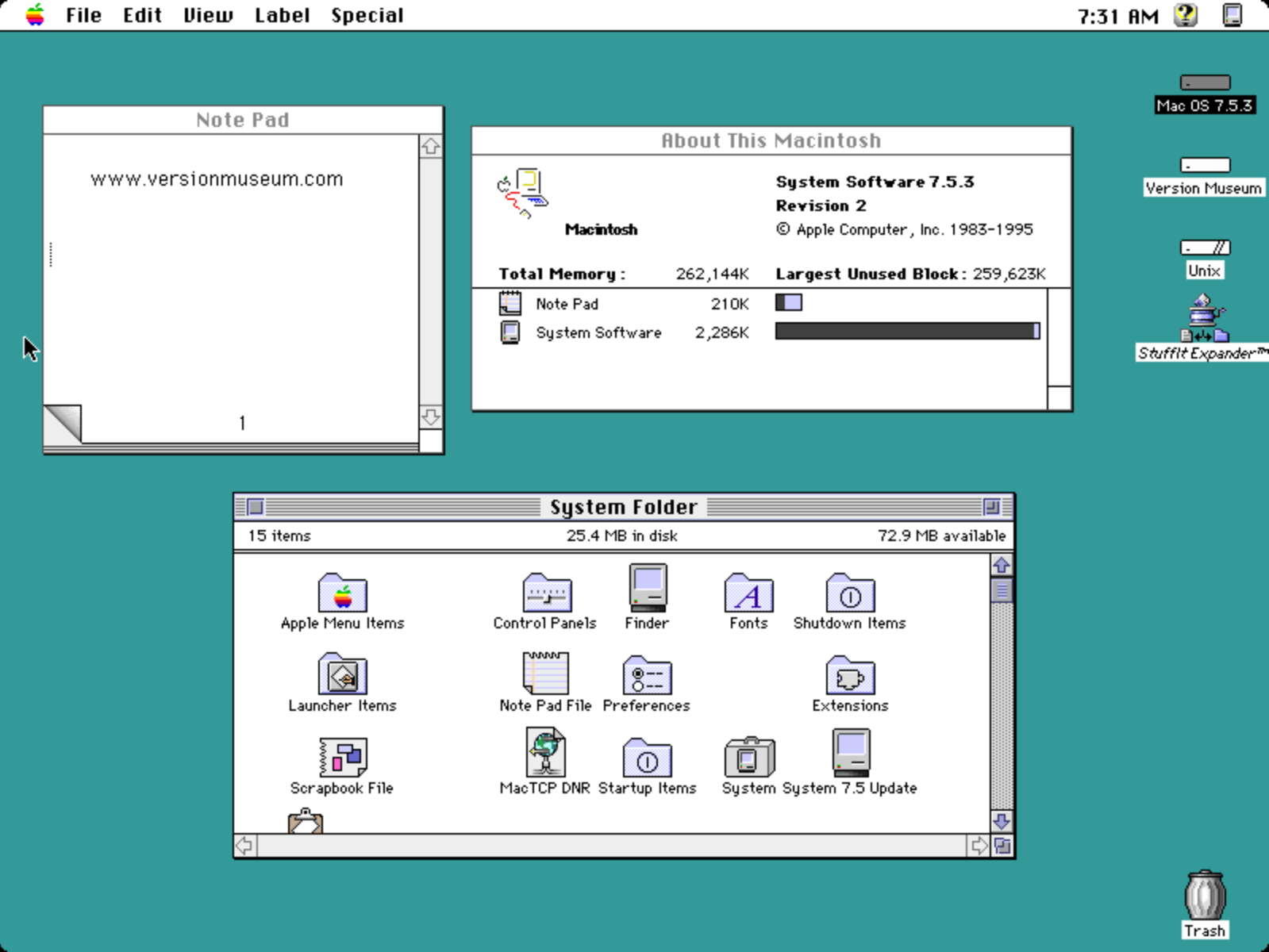The height and width of the screenshot is (952, 1269).
Task: Select the Unix disk icon
Action: 1205,248
